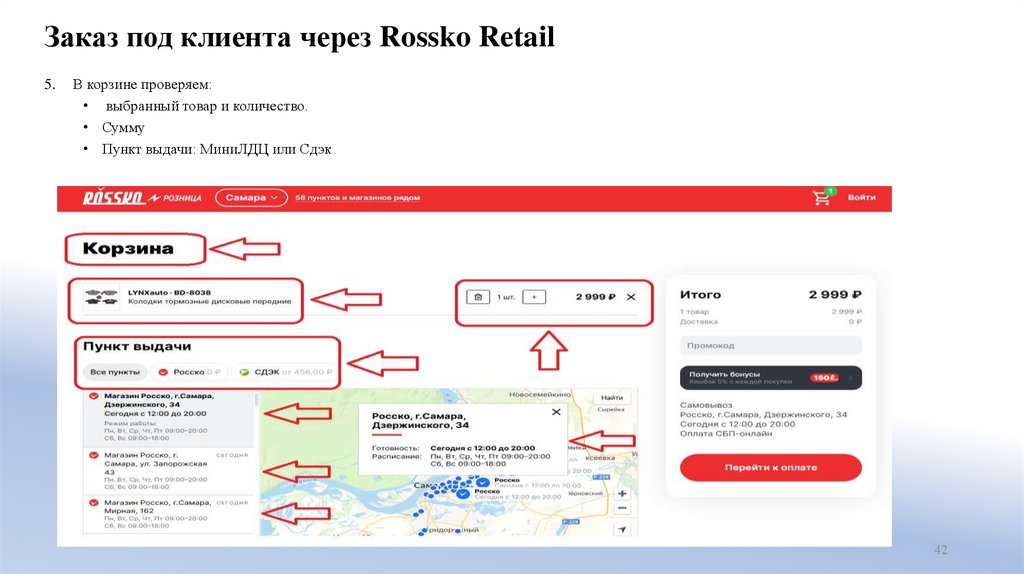Click the pickup list scrollbar
The image size is (1024, 574).
(256, 400)
